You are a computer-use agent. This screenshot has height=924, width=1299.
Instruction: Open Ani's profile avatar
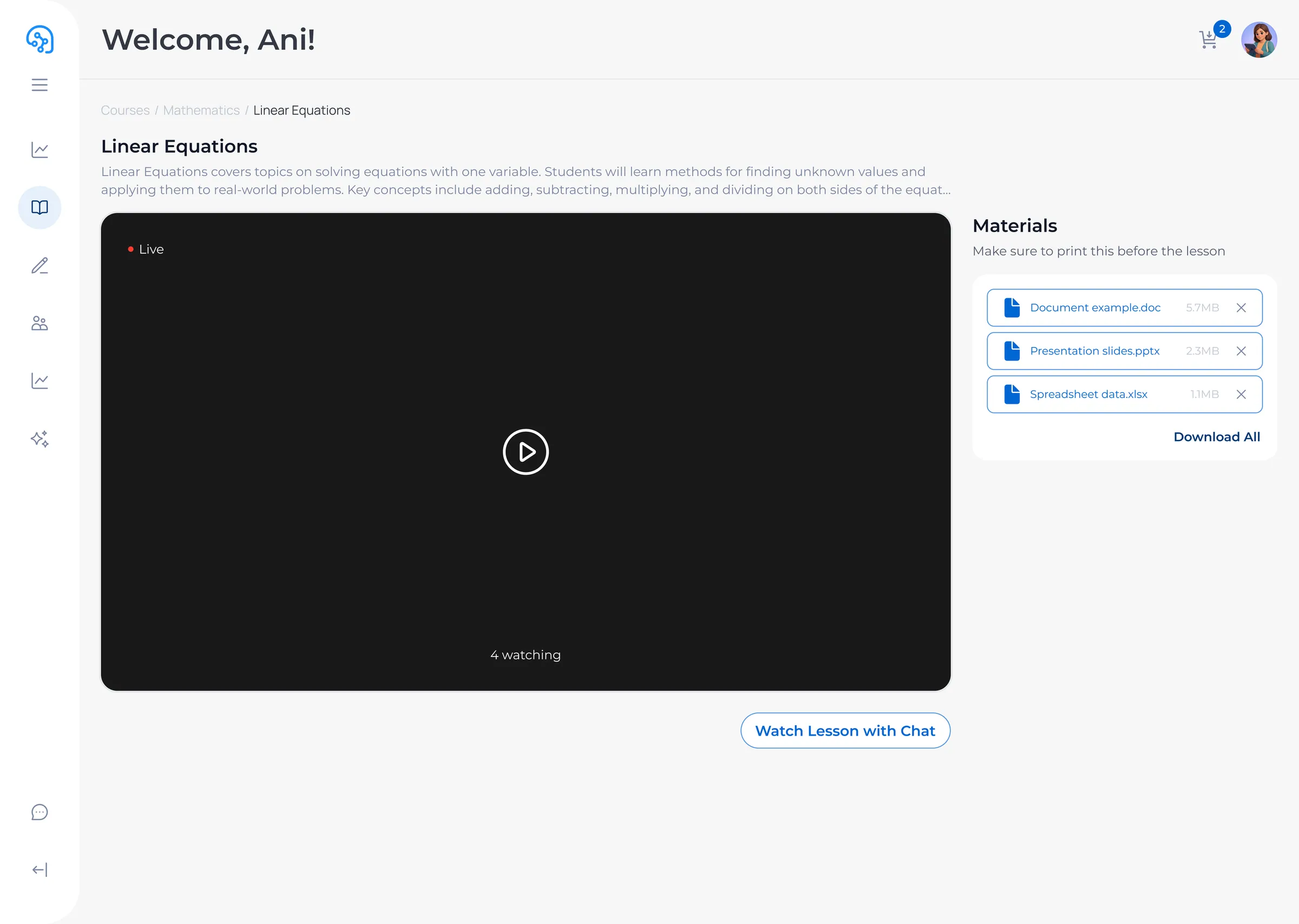click(1258, 40)
